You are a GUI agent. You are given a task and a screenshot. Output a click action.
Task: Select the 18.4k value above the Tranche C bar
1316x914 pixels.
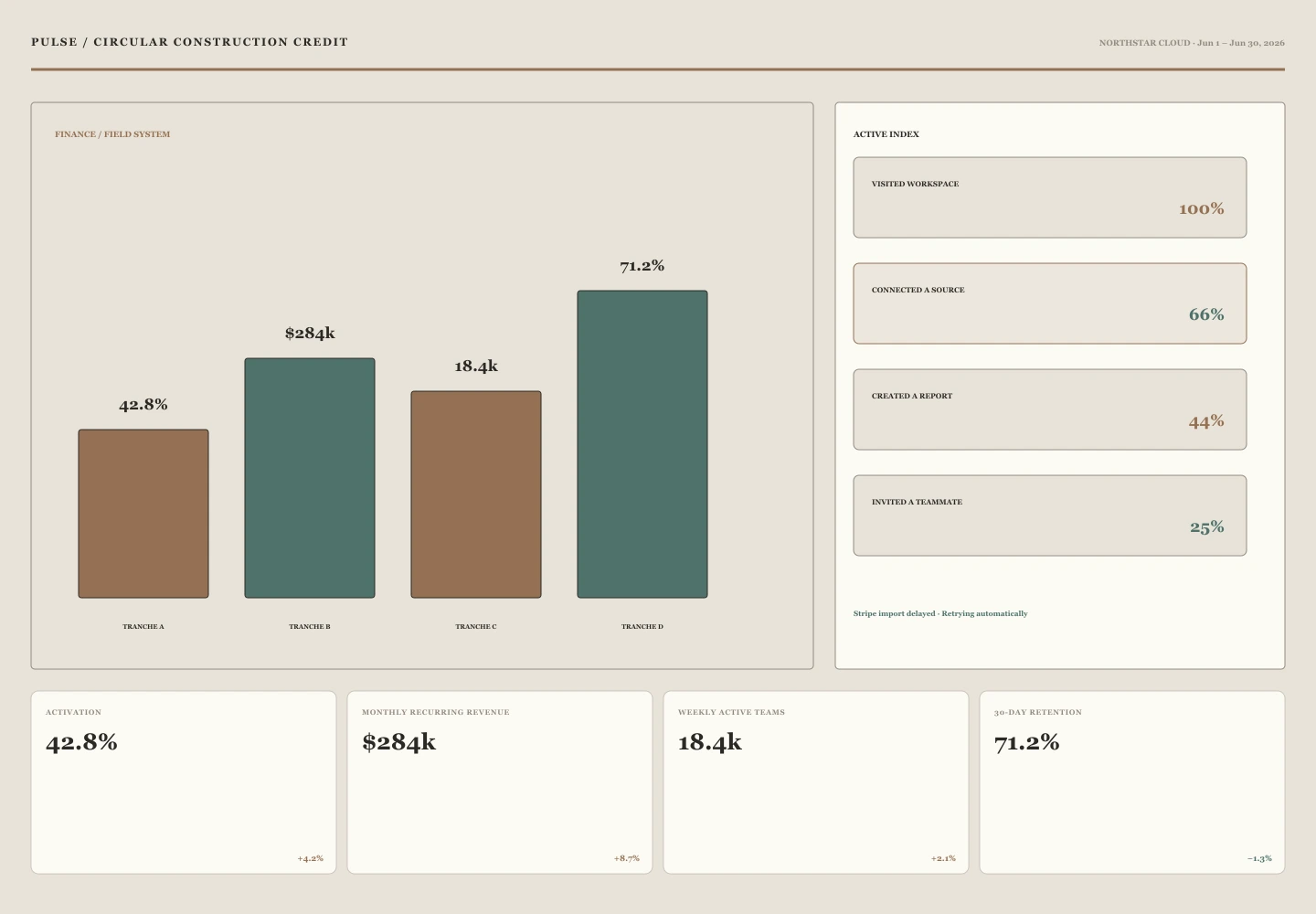point(476,367)
